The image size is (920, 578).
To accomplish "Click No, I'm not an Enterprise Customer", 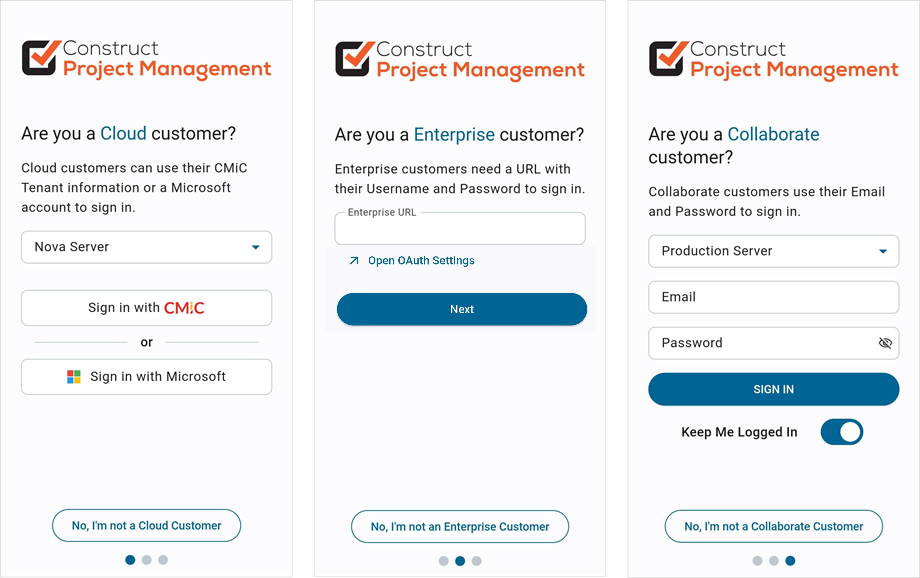I will click(460, 527).
